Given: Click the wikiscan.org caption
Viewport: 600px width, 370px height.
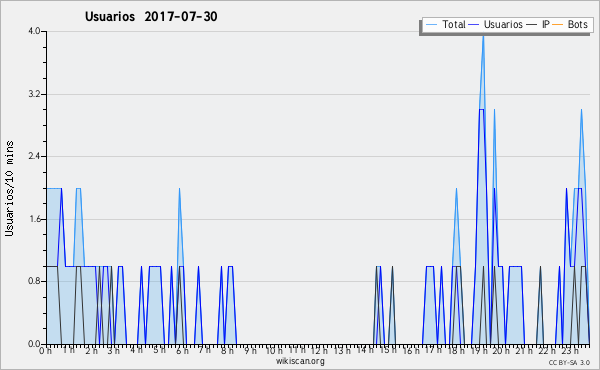Looking at the screenshot, I should tap(300, 361).
